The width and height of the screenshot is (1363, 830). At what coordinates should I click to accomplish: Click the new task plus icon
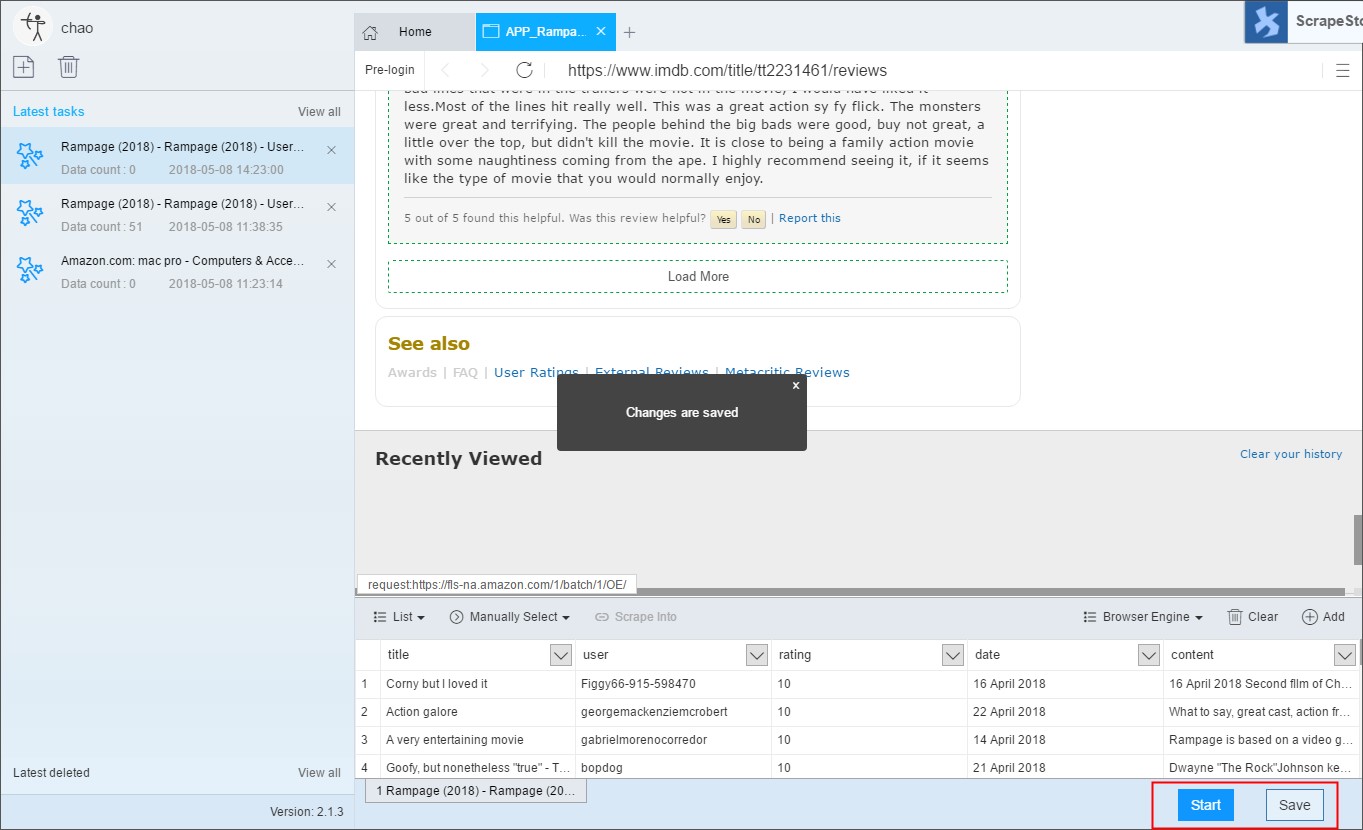(x=23, y=67)
